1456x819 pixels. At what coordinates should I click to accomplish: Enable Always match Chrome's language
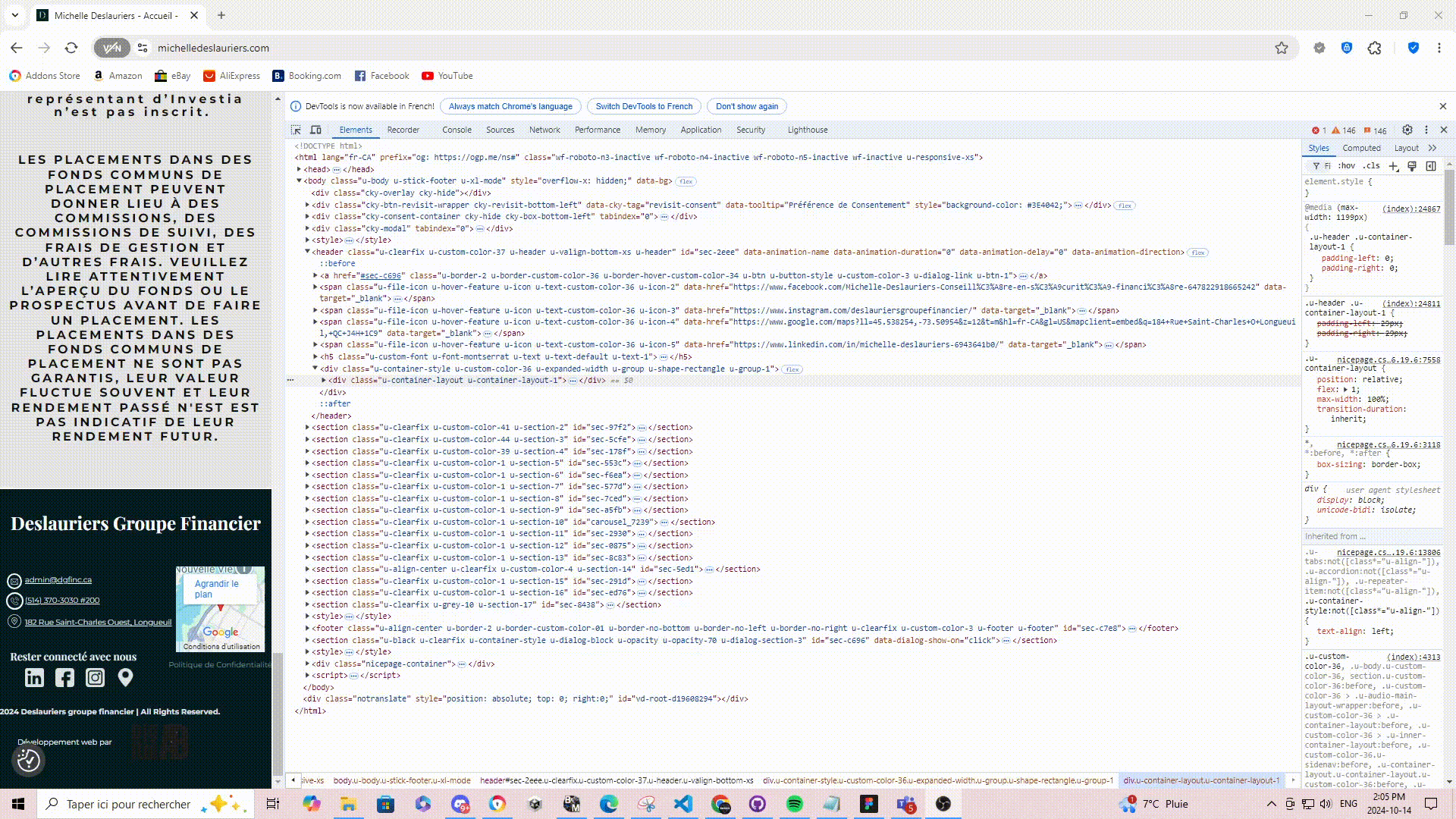pos(511,106)
